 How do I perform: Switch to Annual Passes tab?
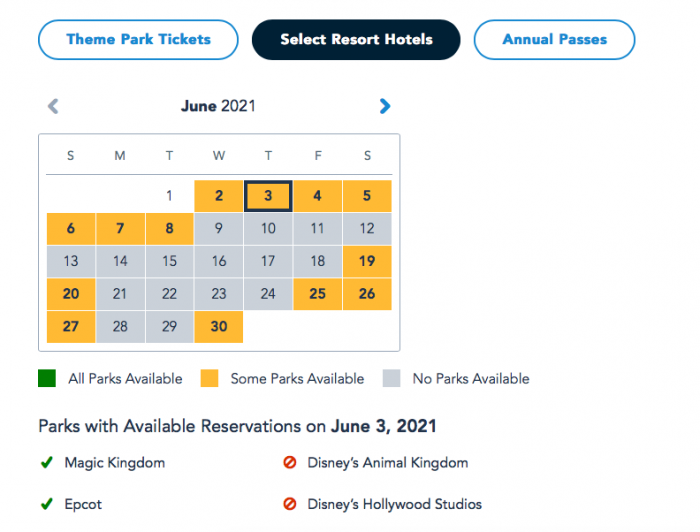[554, 40]
